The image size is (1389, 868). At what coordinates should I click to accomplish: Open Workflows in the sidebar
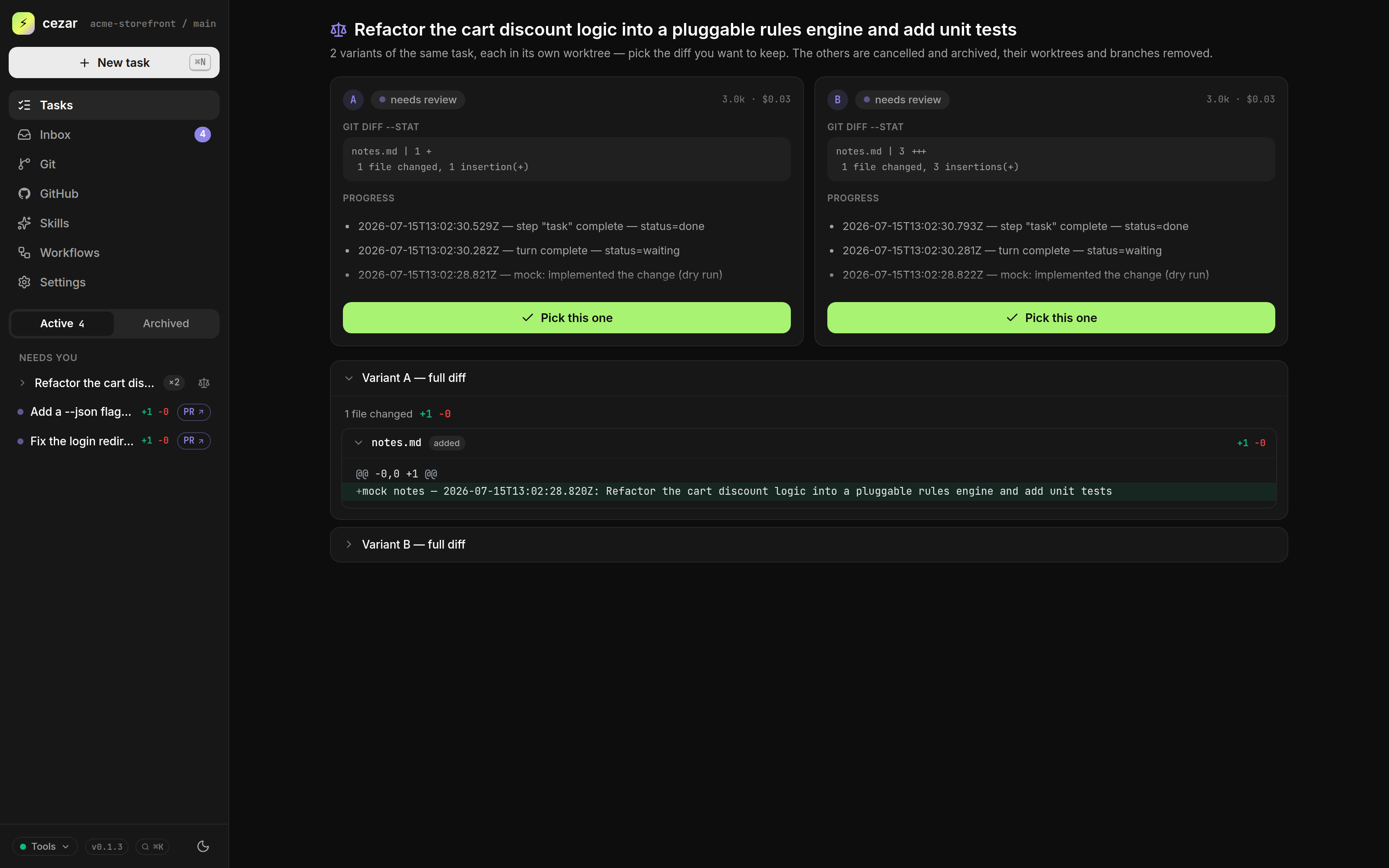(x=114, y=253)
